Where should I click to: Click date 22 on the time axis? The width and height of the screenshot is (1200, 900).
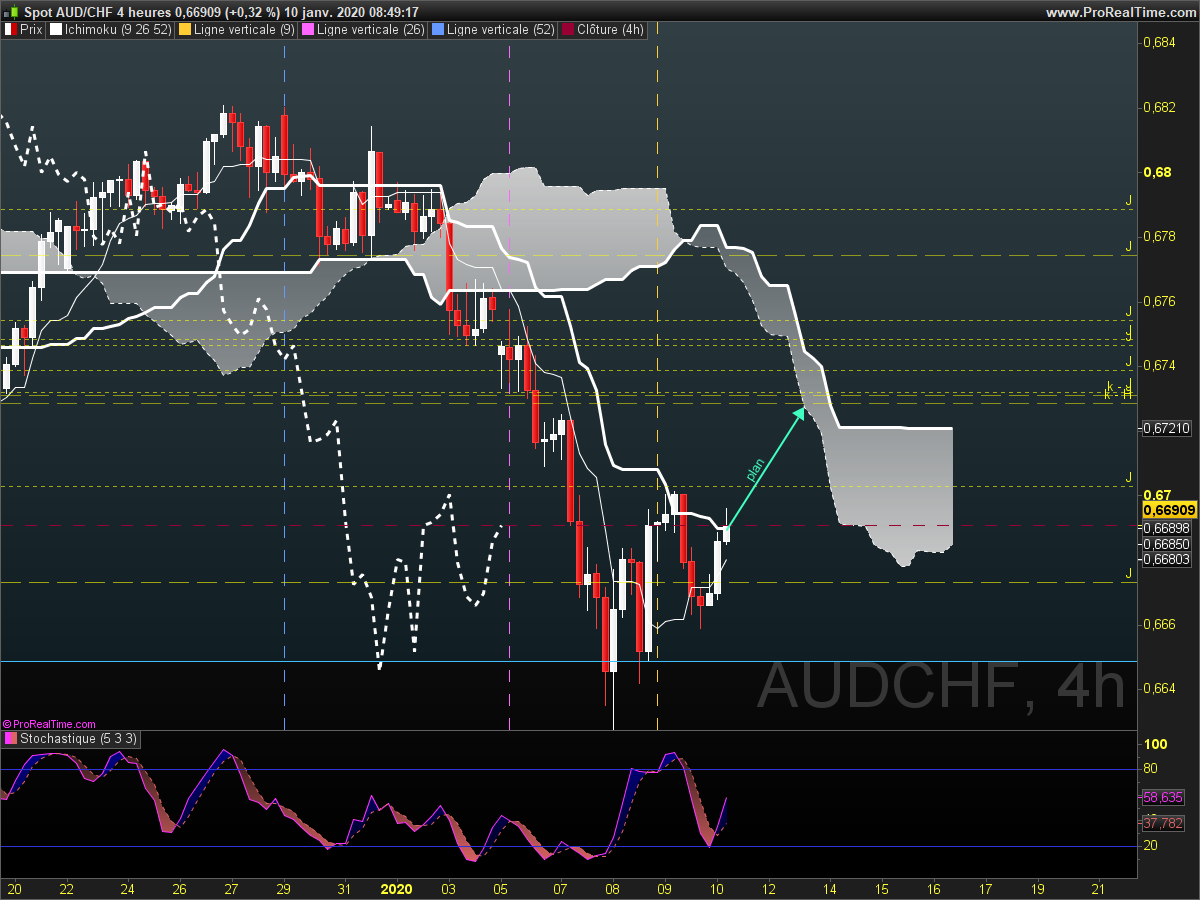[x=66, y=889]
